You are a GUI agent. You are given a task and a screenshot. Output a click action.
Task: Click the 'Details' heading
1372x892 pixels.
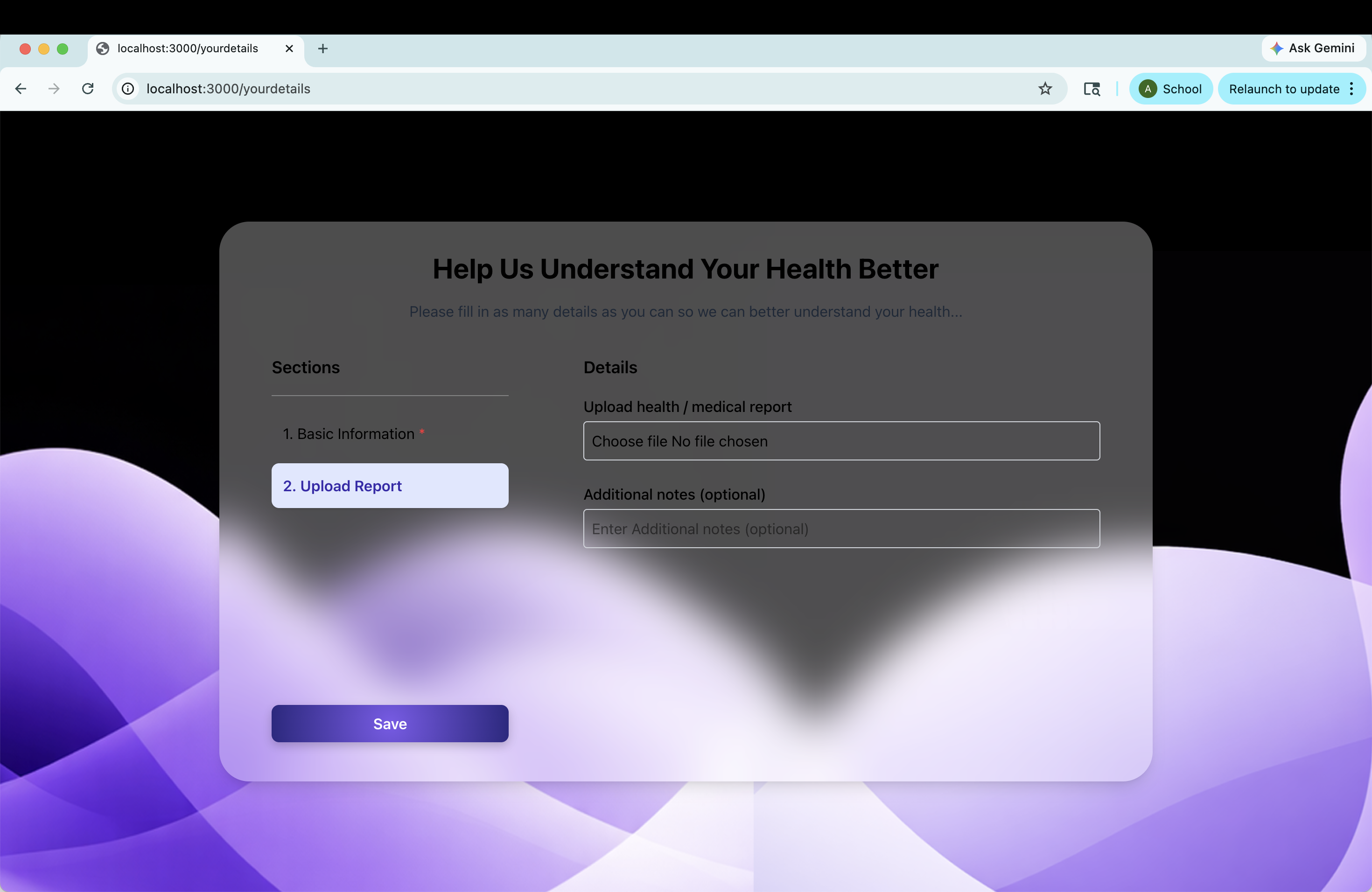point(610,368)
